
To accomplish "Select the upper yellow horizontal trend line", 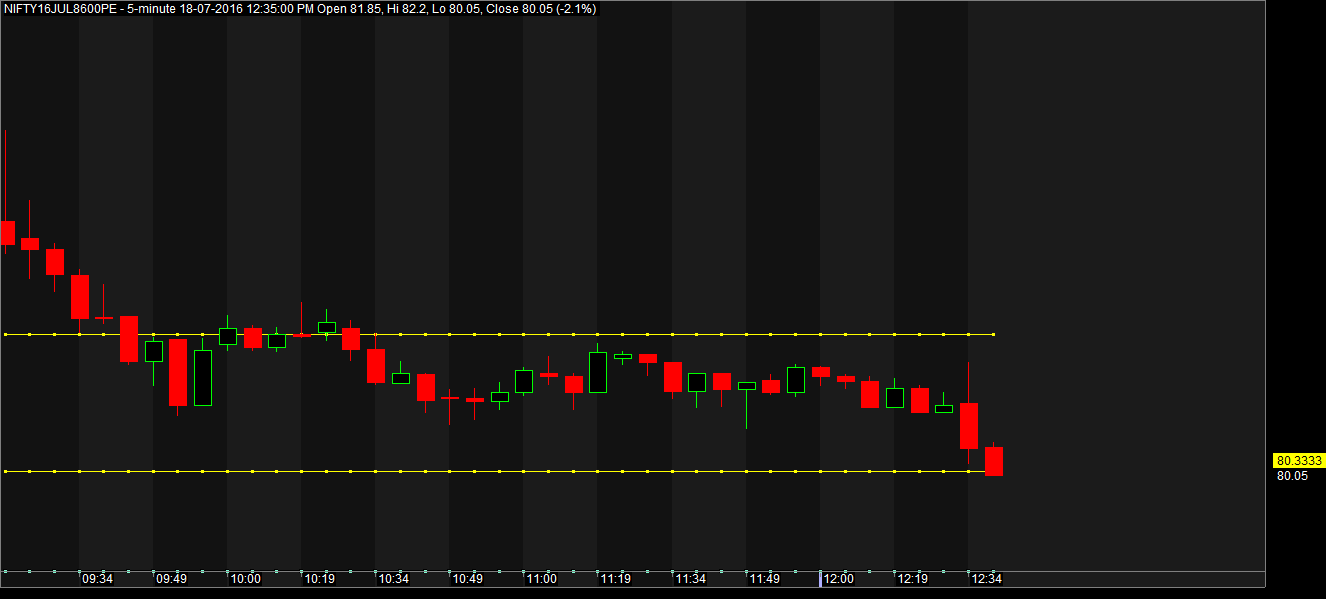I will click(x=500, y=334).
